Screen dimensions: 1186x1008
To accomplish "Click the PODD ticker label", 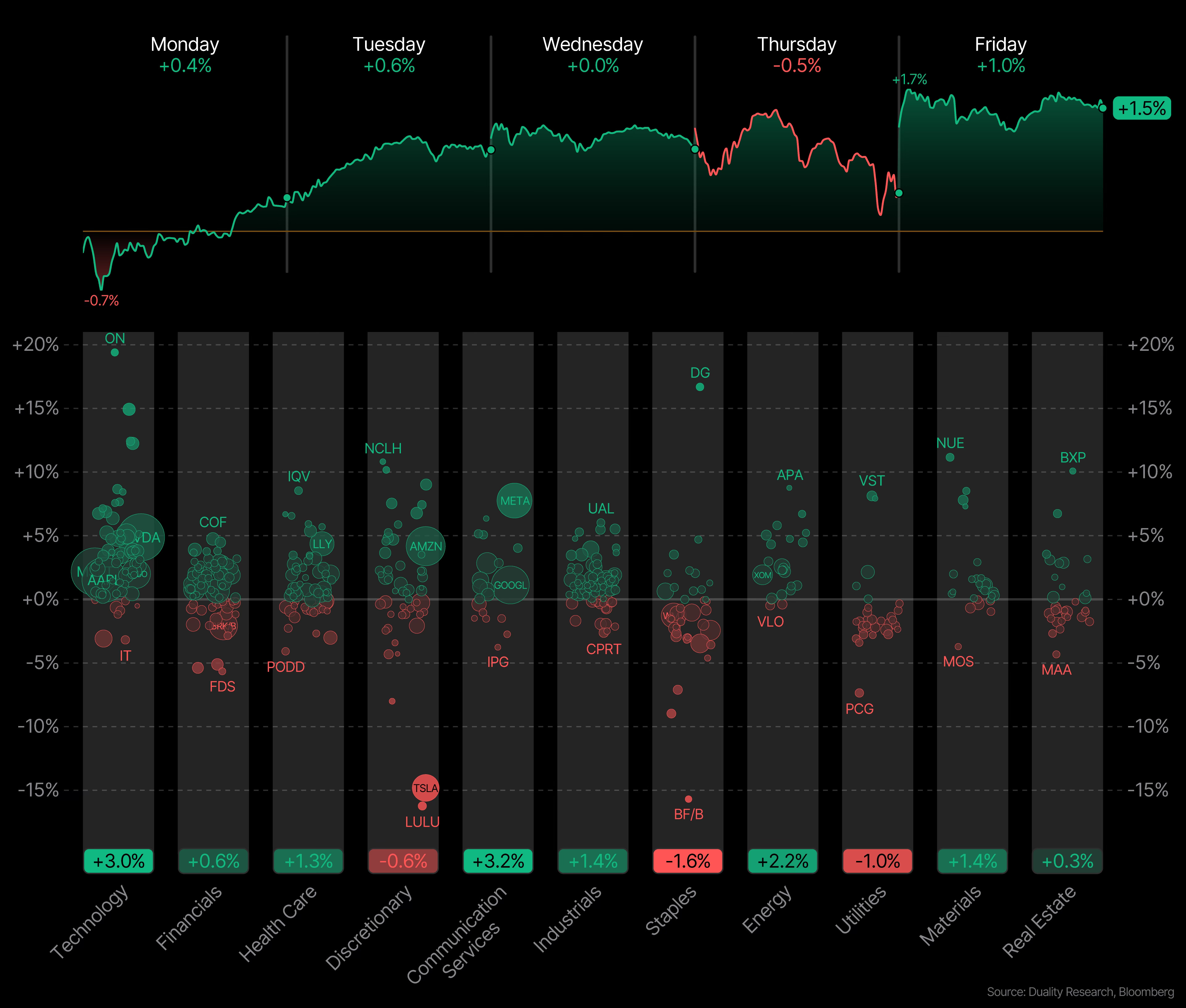I will point(285,667).
